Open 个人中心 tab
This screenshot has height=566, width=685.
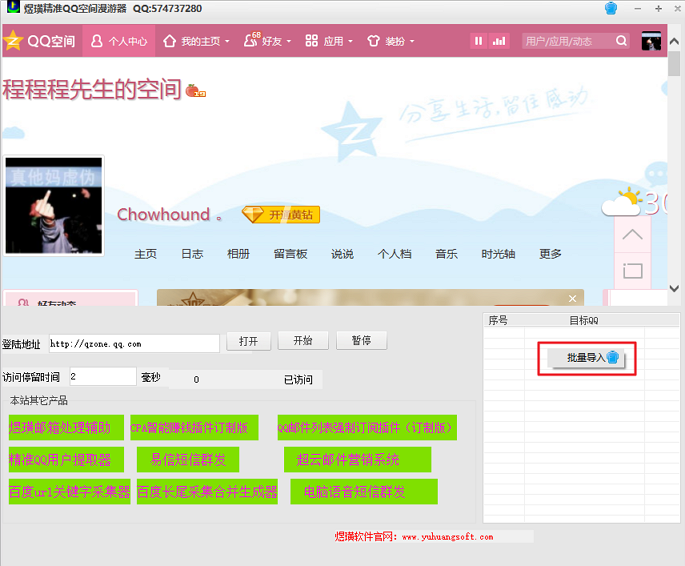click(x=119, y=41)
